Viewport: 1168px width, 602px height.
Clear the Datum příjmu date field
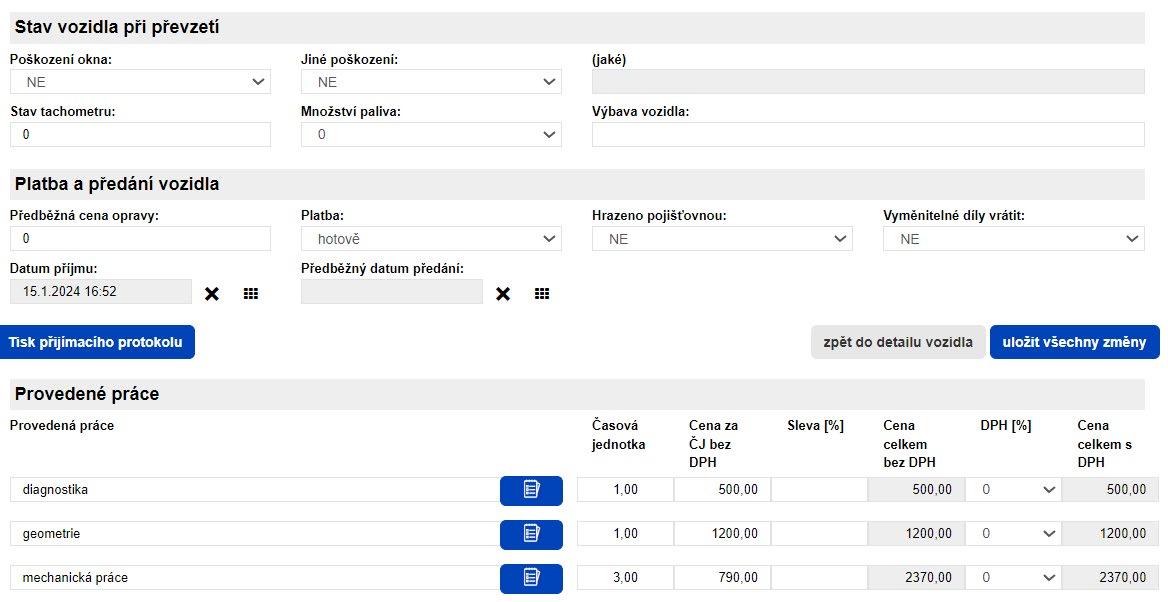[x=212, y=293]
